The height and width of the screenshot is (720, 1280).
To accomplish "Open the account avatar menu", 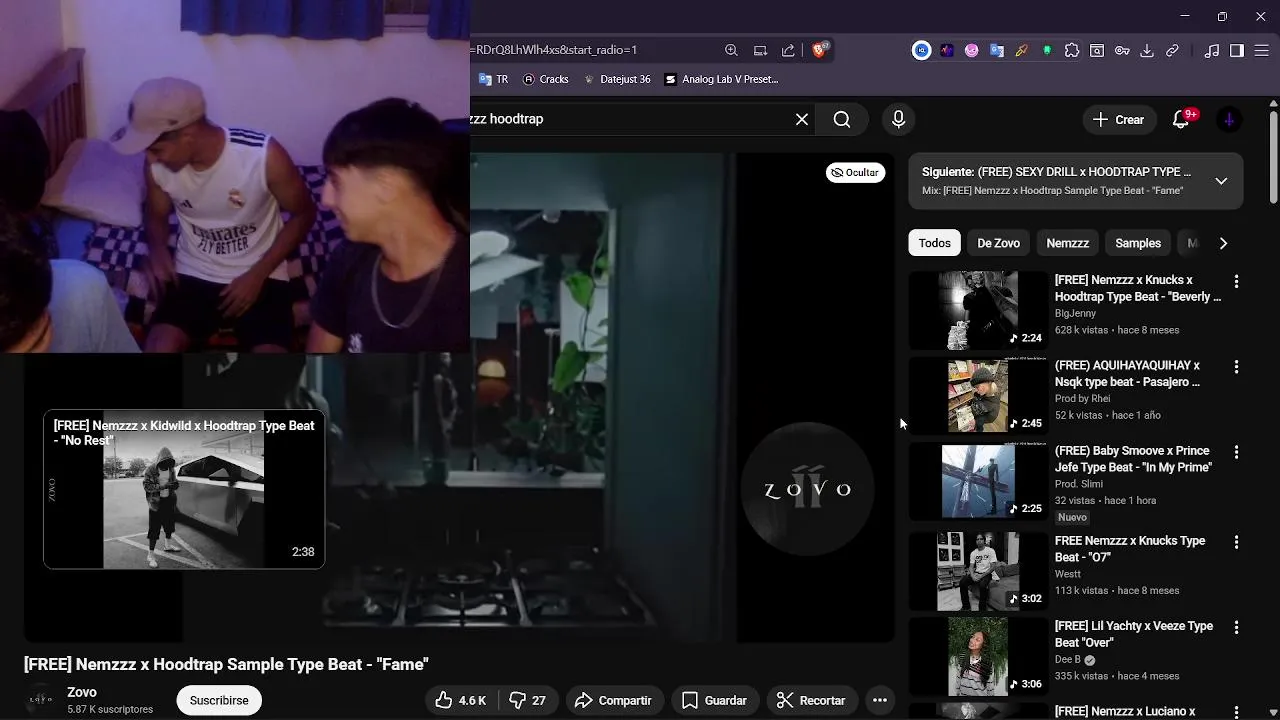I will [x=1229, y=119].
